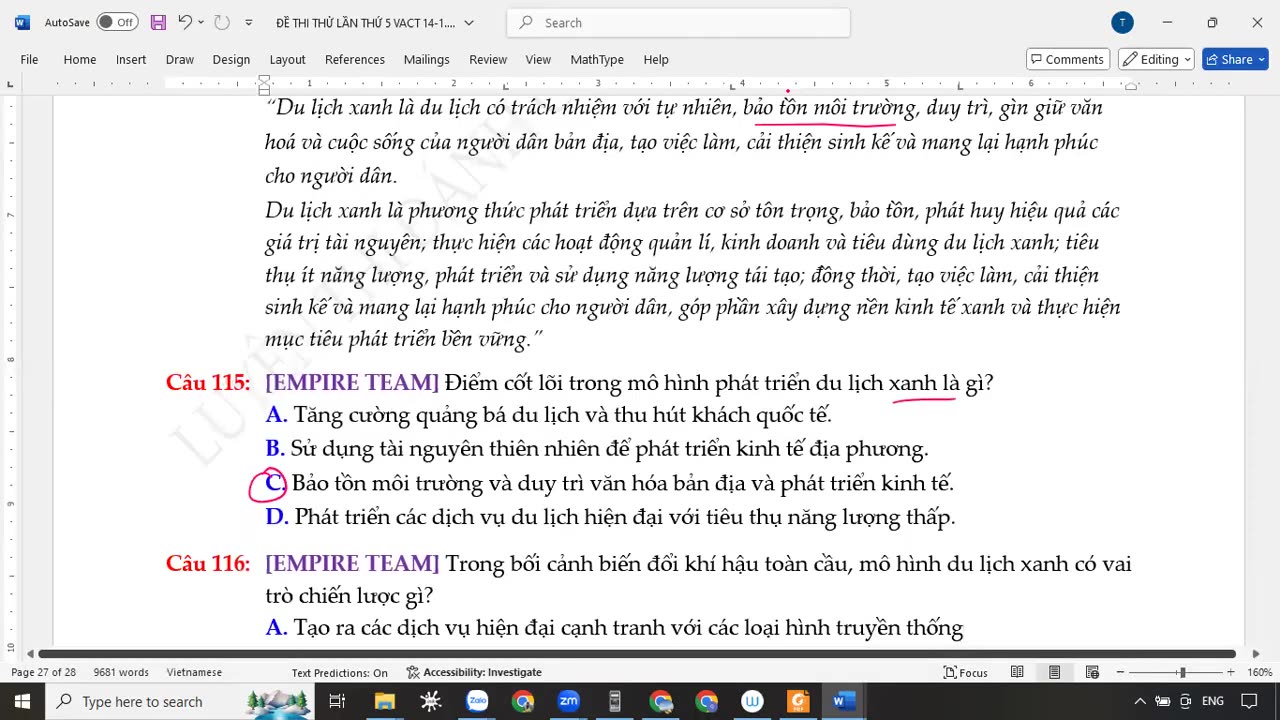Open the References tab
Screen dimensions: 1280x720
[x=355, y=59]
